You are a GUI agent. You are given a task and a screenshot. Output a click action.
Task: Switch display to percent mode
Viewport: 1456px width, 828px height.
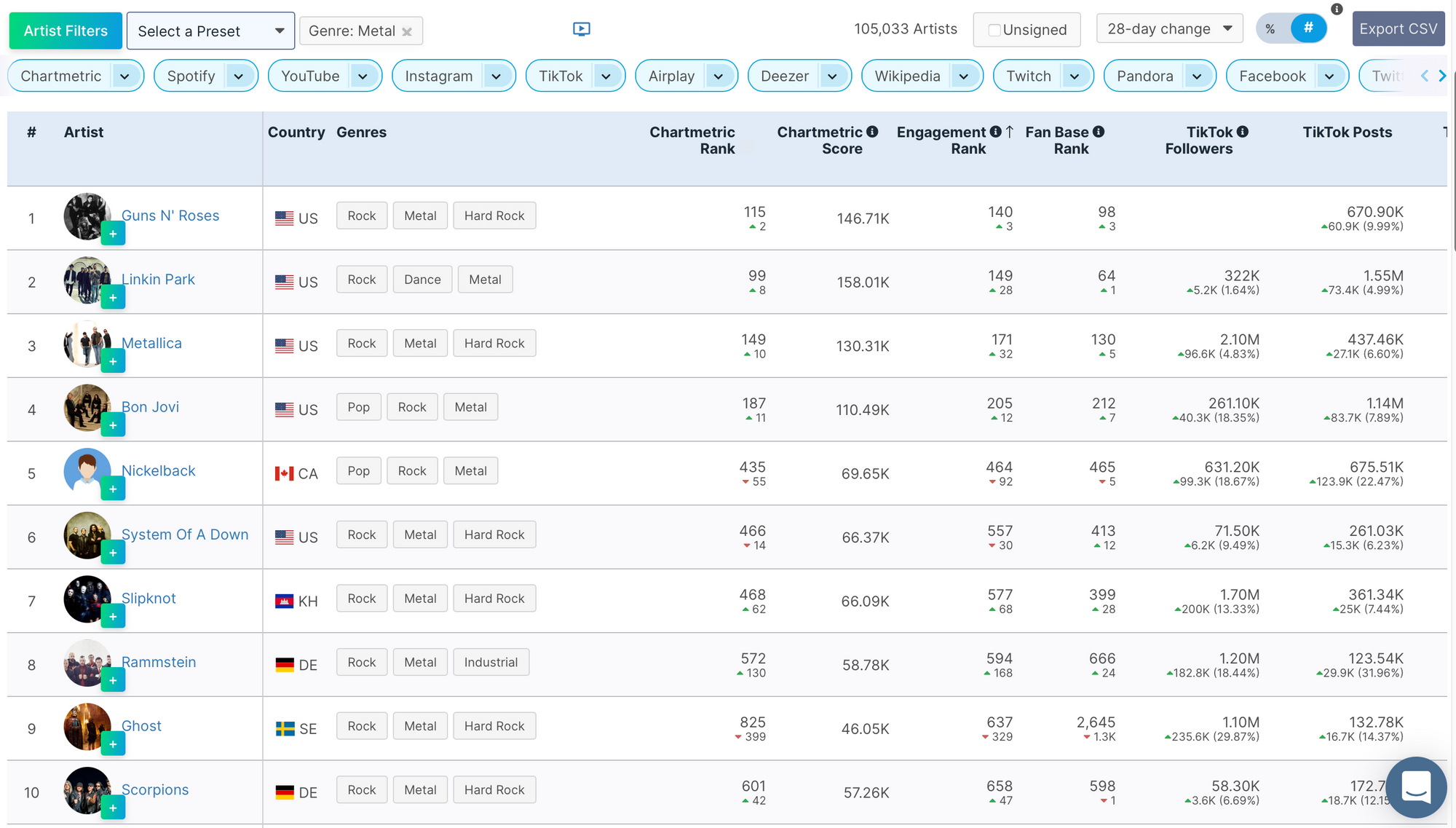pos(1270,29)
